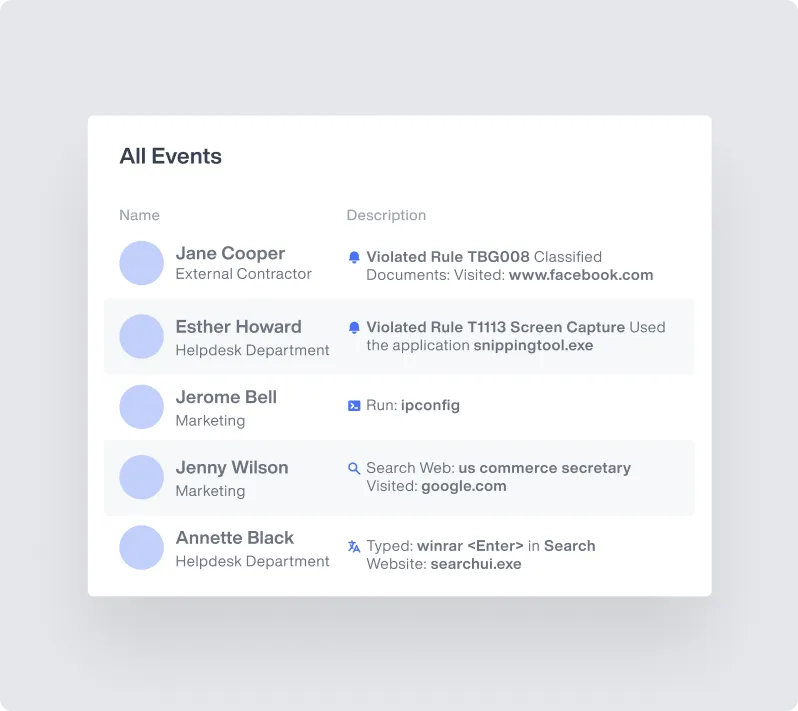Click Jenny Wilson's avatar circle

coord(141,477)
